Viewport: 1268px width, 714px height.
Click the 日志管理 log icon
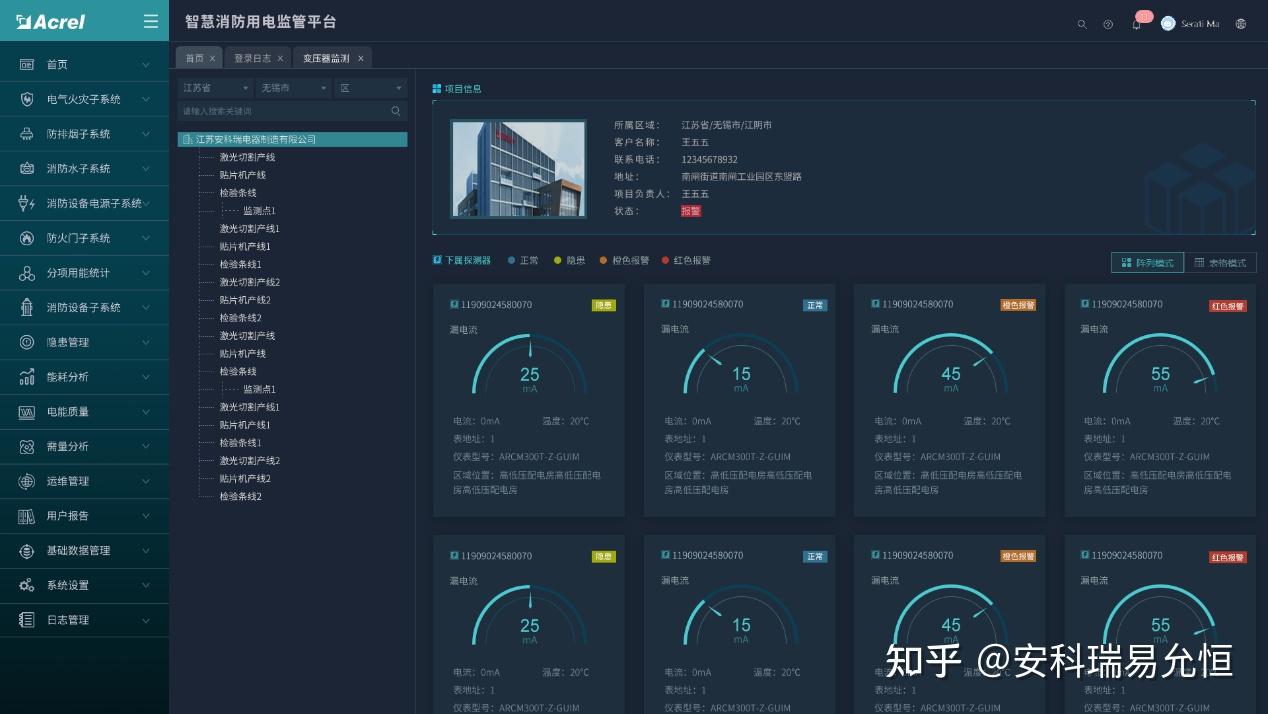click(27, 620)
